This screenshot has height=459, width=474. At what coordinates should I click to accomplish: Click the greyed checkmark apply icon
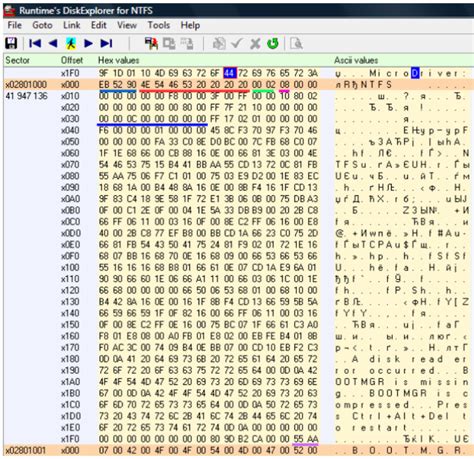click(237, 43)
